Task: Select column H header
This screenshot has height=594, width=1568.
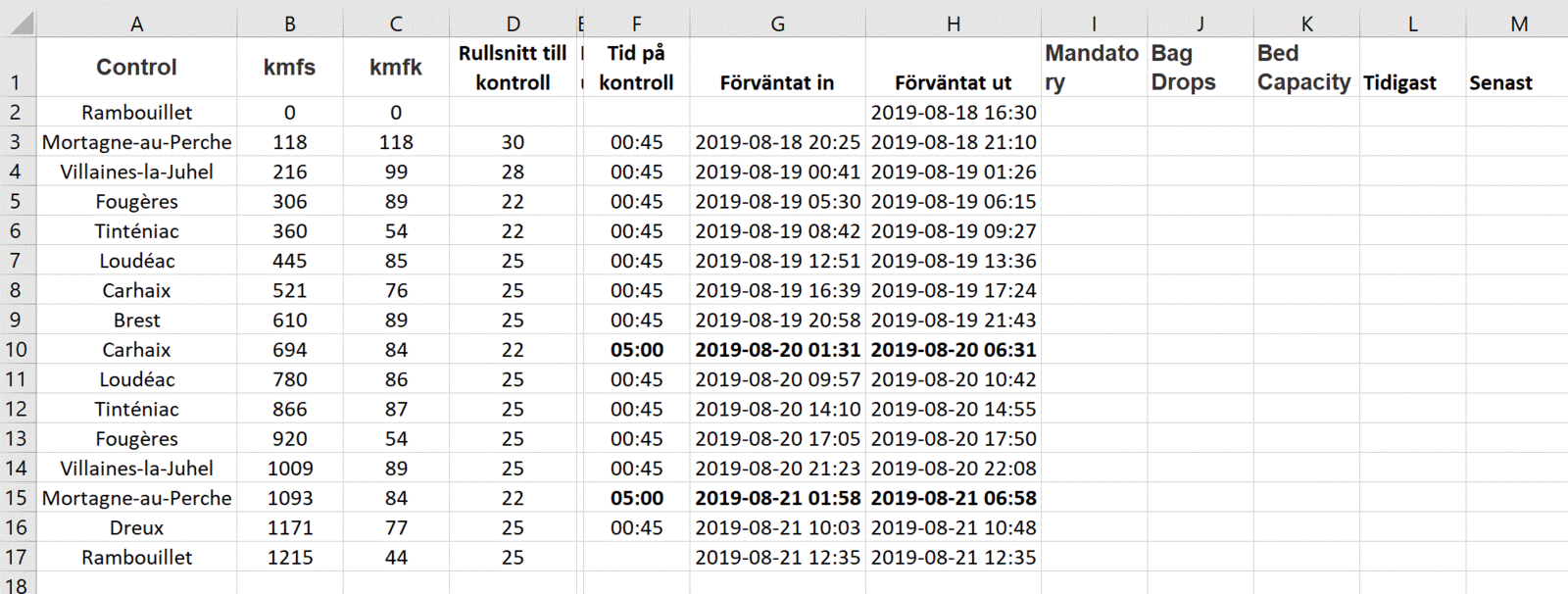Action: [953, 24]
